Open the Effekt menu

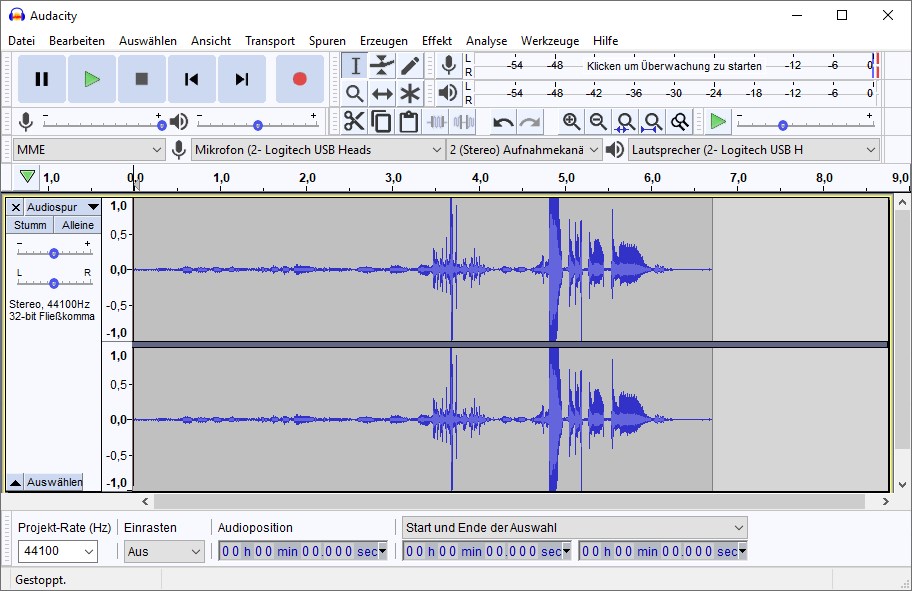tap(437, 41)
